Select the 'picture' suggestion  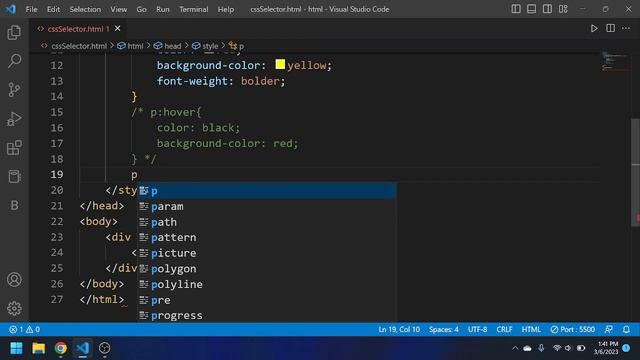click(x=267, y=253)
